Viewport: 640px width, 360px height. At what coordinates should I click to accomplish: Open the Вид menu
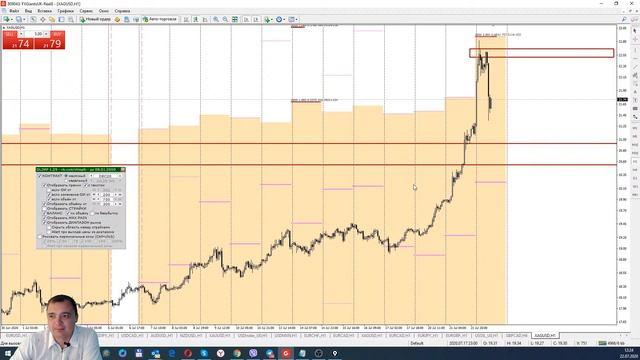tap(28, 11)
